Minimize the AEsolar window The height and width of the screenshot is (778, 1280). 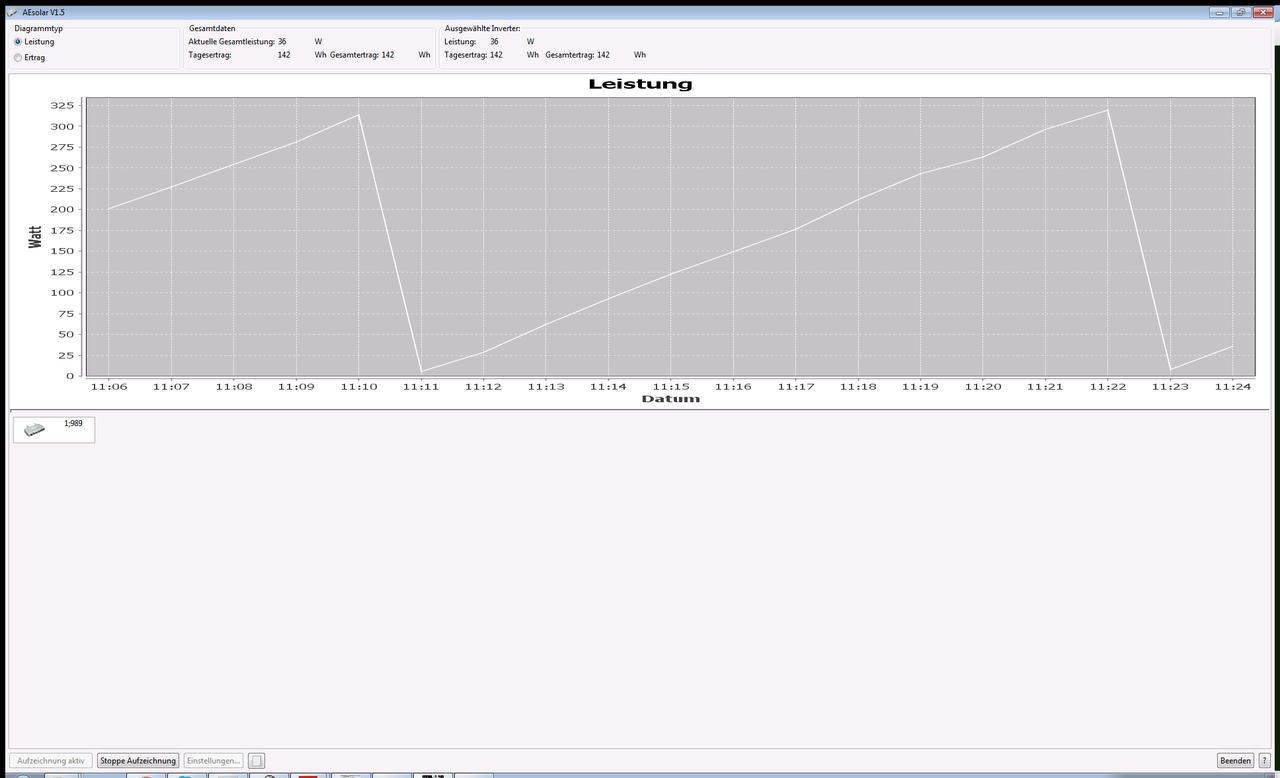point(1219,12)
